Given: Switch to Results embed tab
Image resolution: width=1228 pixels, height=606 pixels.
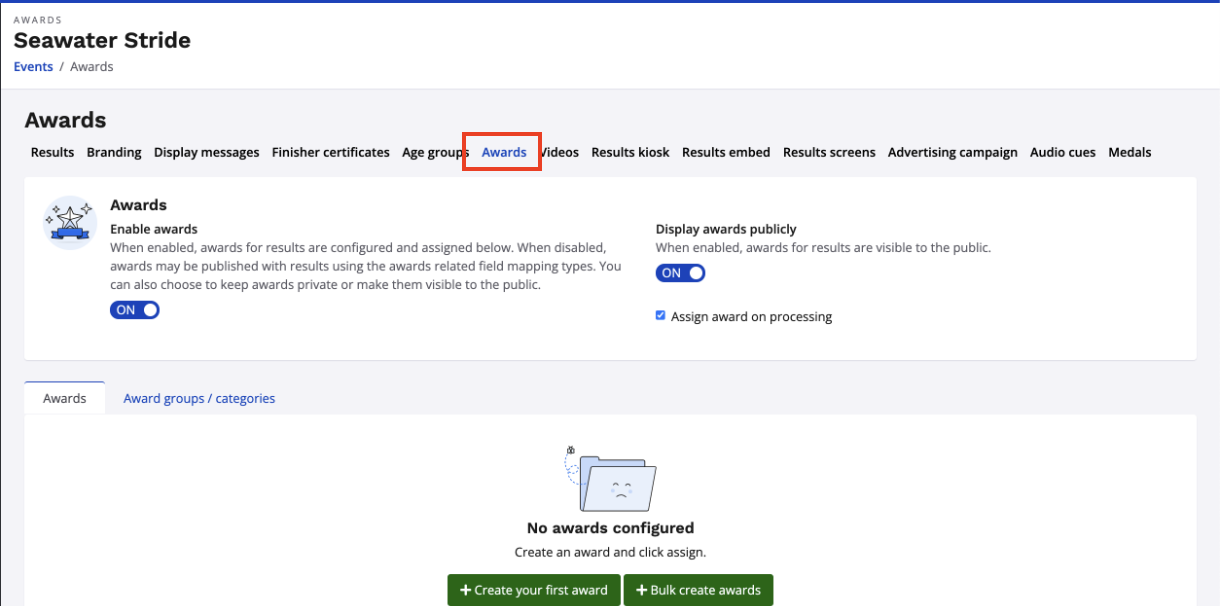Looking at the screenshot, I should 726,153.
